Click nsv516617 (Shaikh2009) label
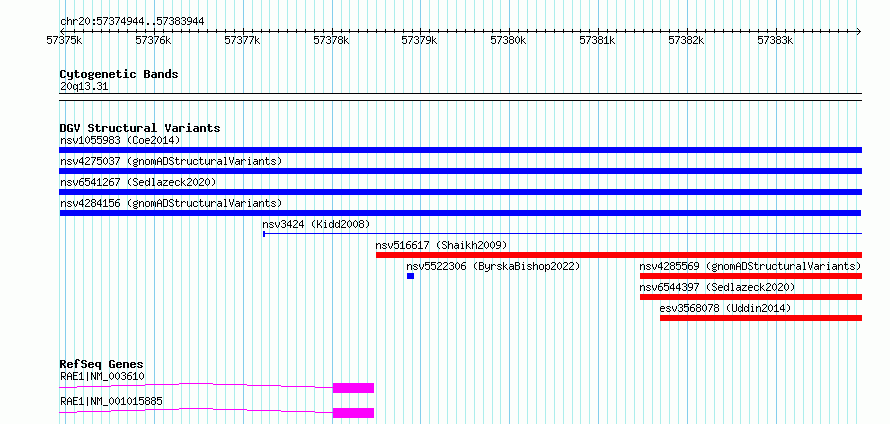Screen dimensions: 890x424 441,245
